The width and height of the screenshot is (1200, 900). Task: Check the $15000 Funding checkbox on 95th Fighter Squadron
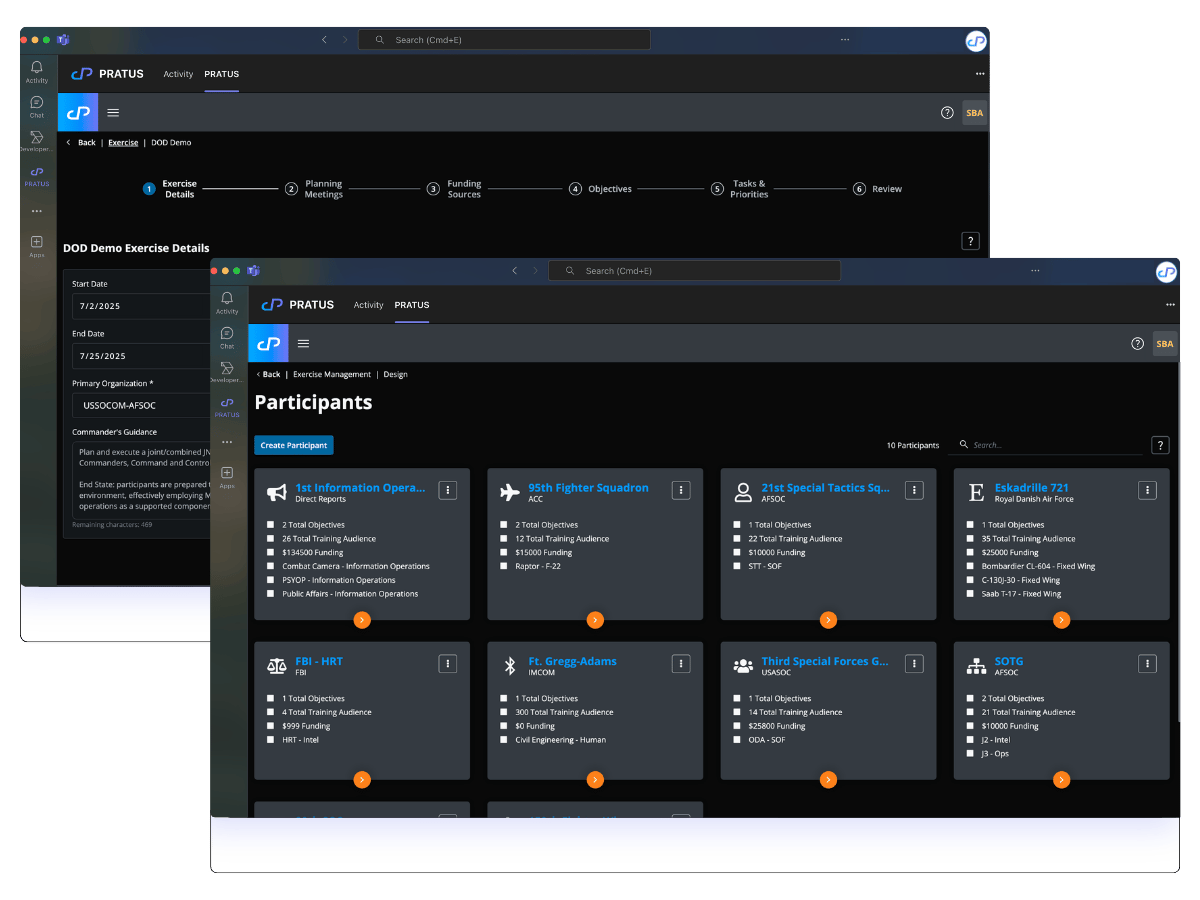point(506,552)
